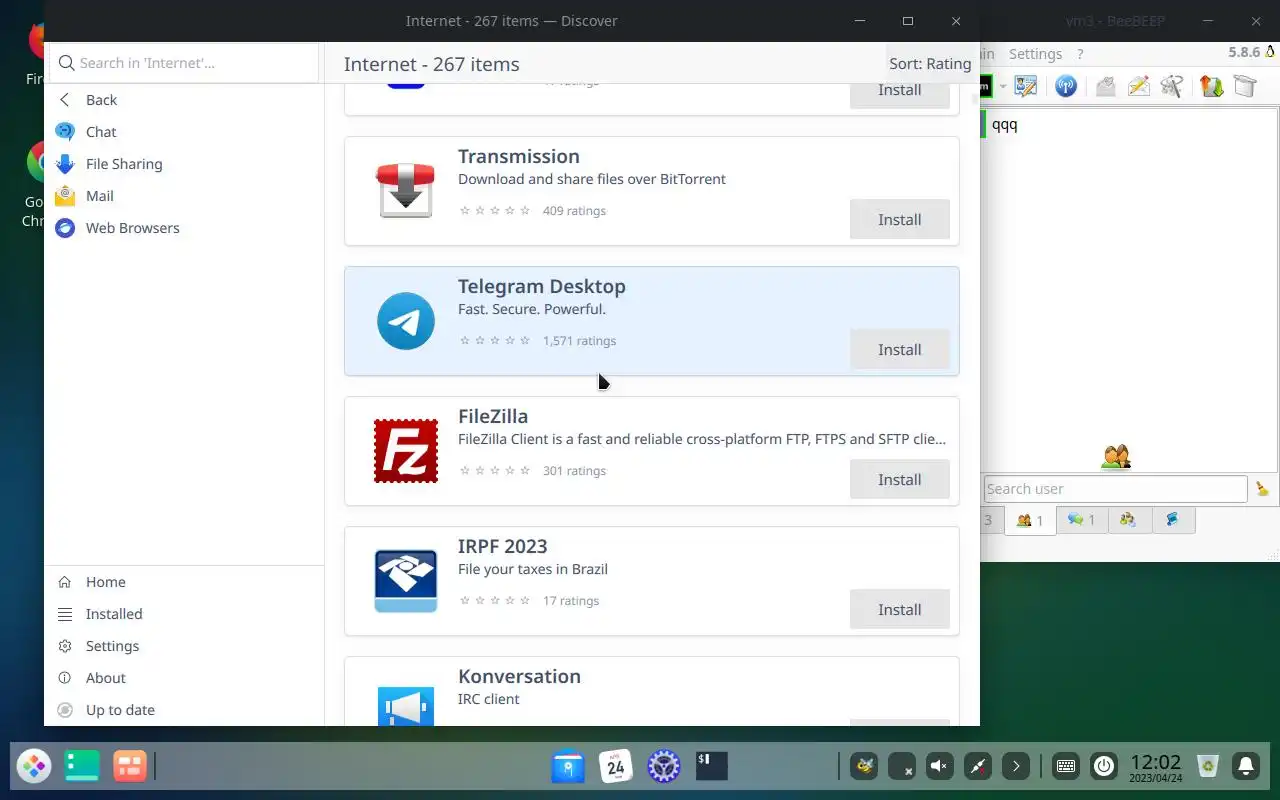Install Transmission
This screenshot has height=800, width=1280.
(x=899, y=219)
